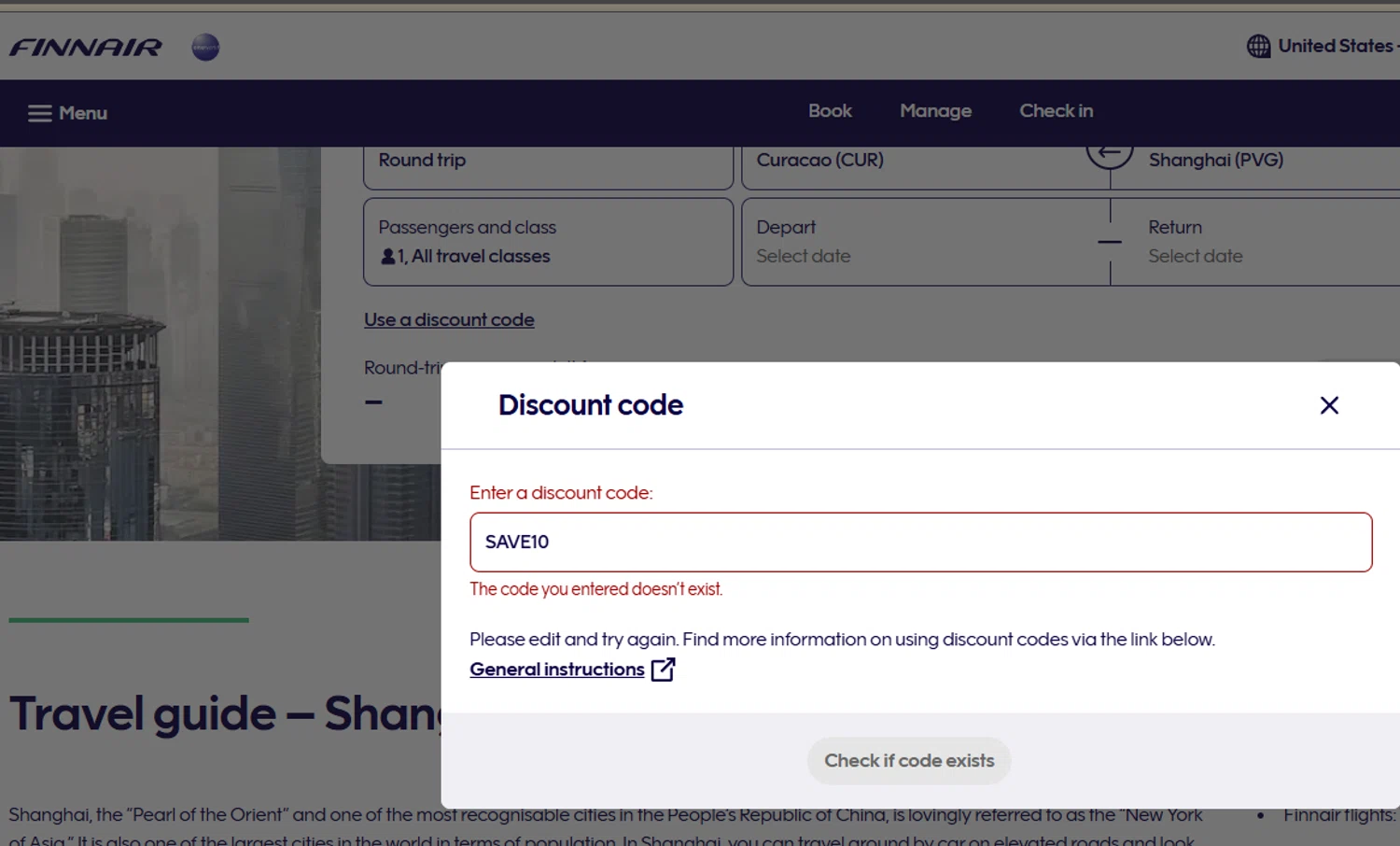Click the passenger person icon
1400x846 pixels.
(388, 256)
